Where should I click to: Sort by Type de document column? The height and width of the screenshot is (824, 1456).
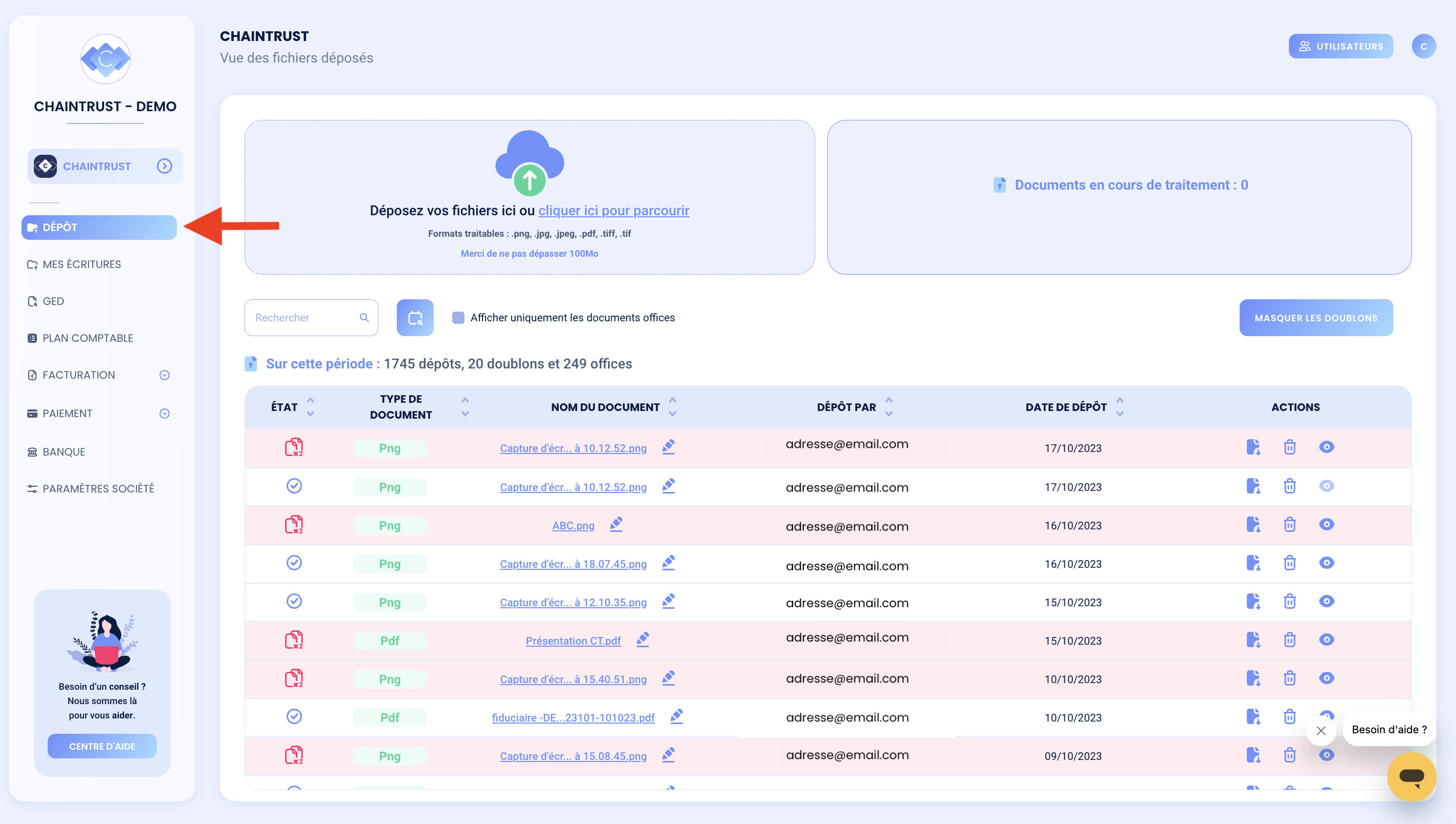(x=465, y=407)
